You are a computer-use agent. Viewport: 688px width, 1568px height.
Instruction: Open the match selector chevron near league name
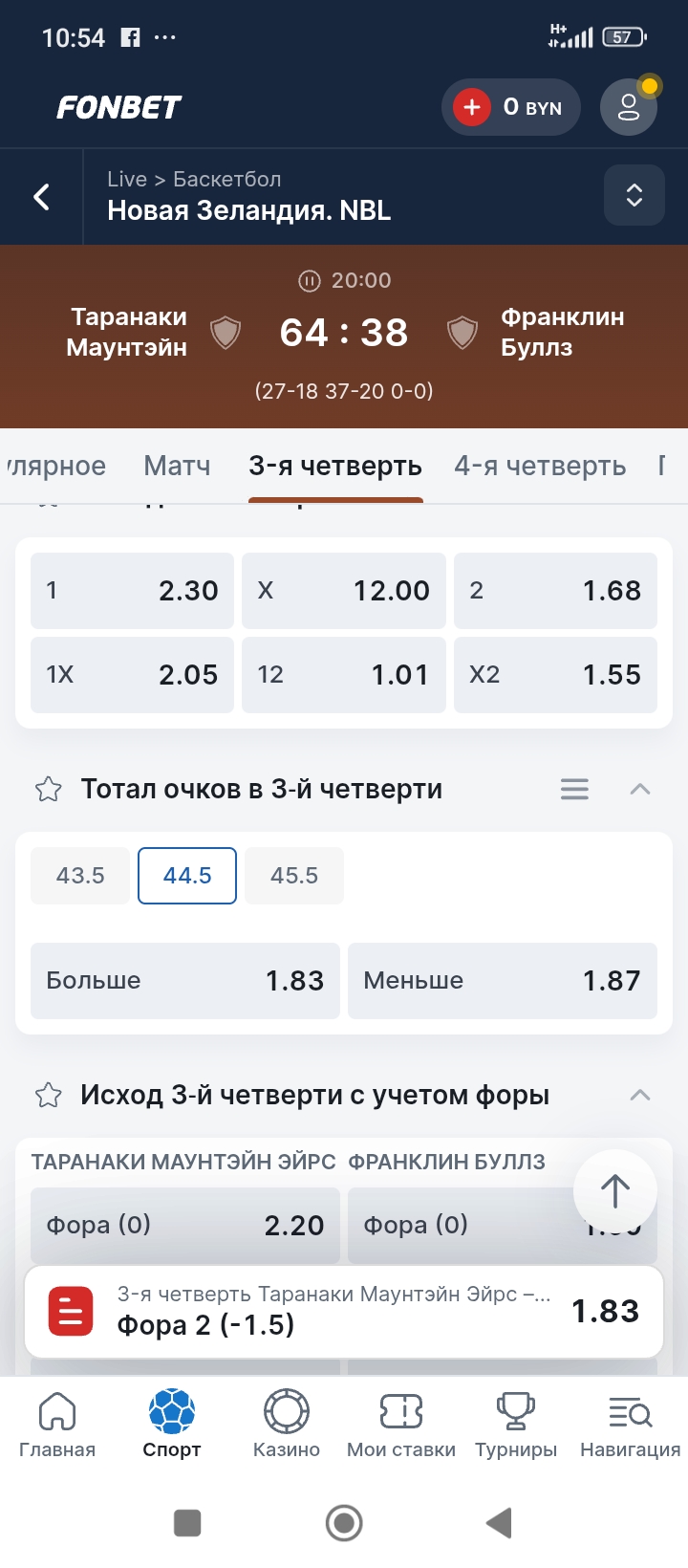pyautogui.click(x=634, y=195)
